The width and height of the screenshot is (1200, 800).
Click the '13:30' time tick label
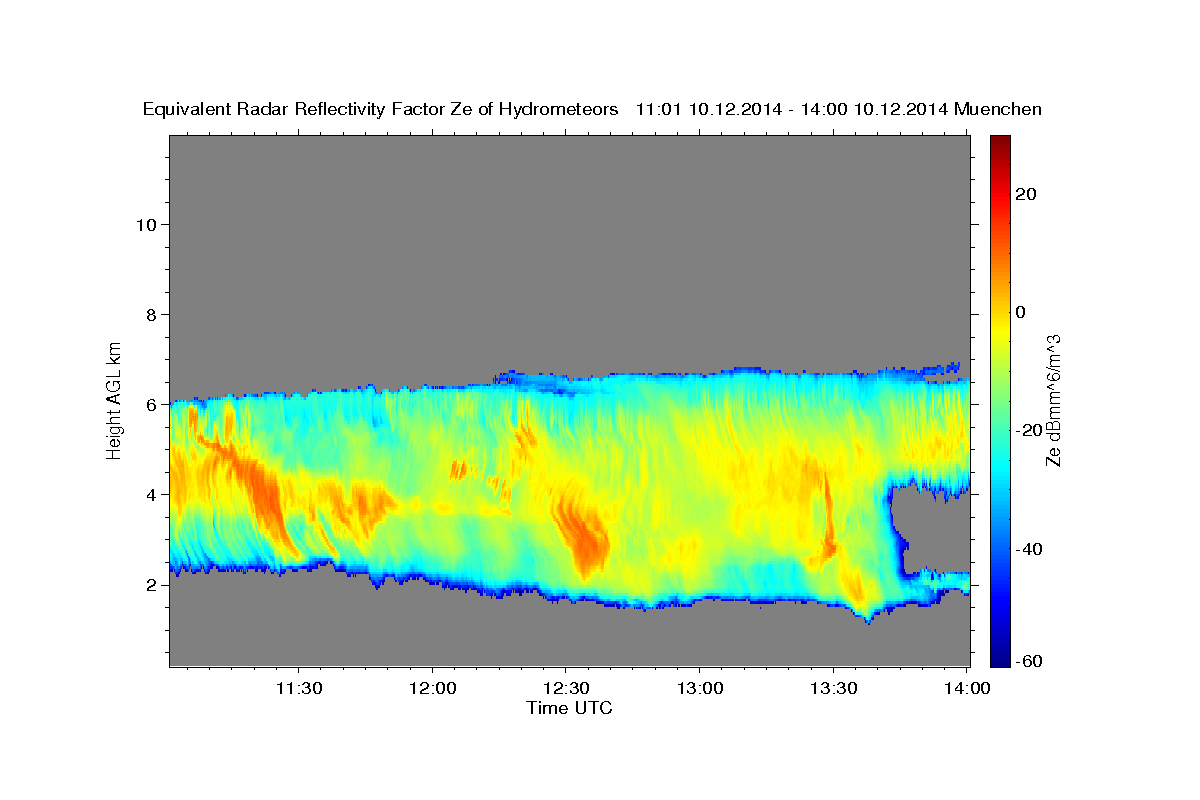tap(832, 689)
